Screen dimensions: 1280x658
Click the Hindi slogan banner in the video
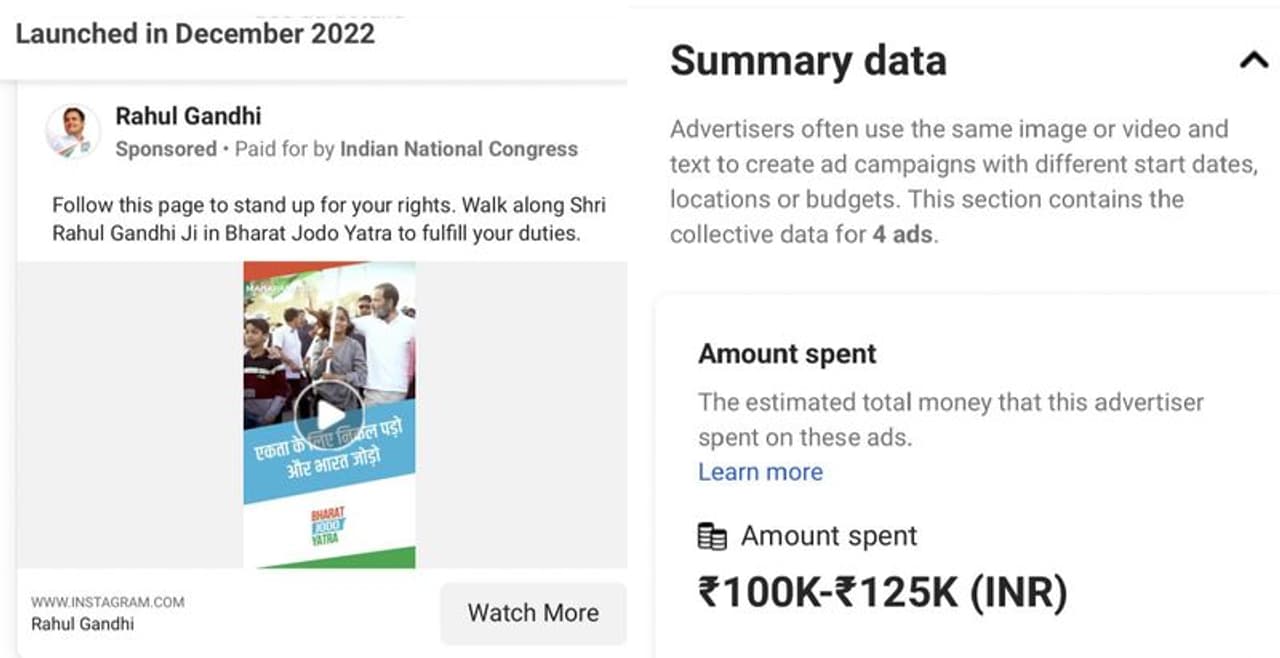click(x=332, y=455)
